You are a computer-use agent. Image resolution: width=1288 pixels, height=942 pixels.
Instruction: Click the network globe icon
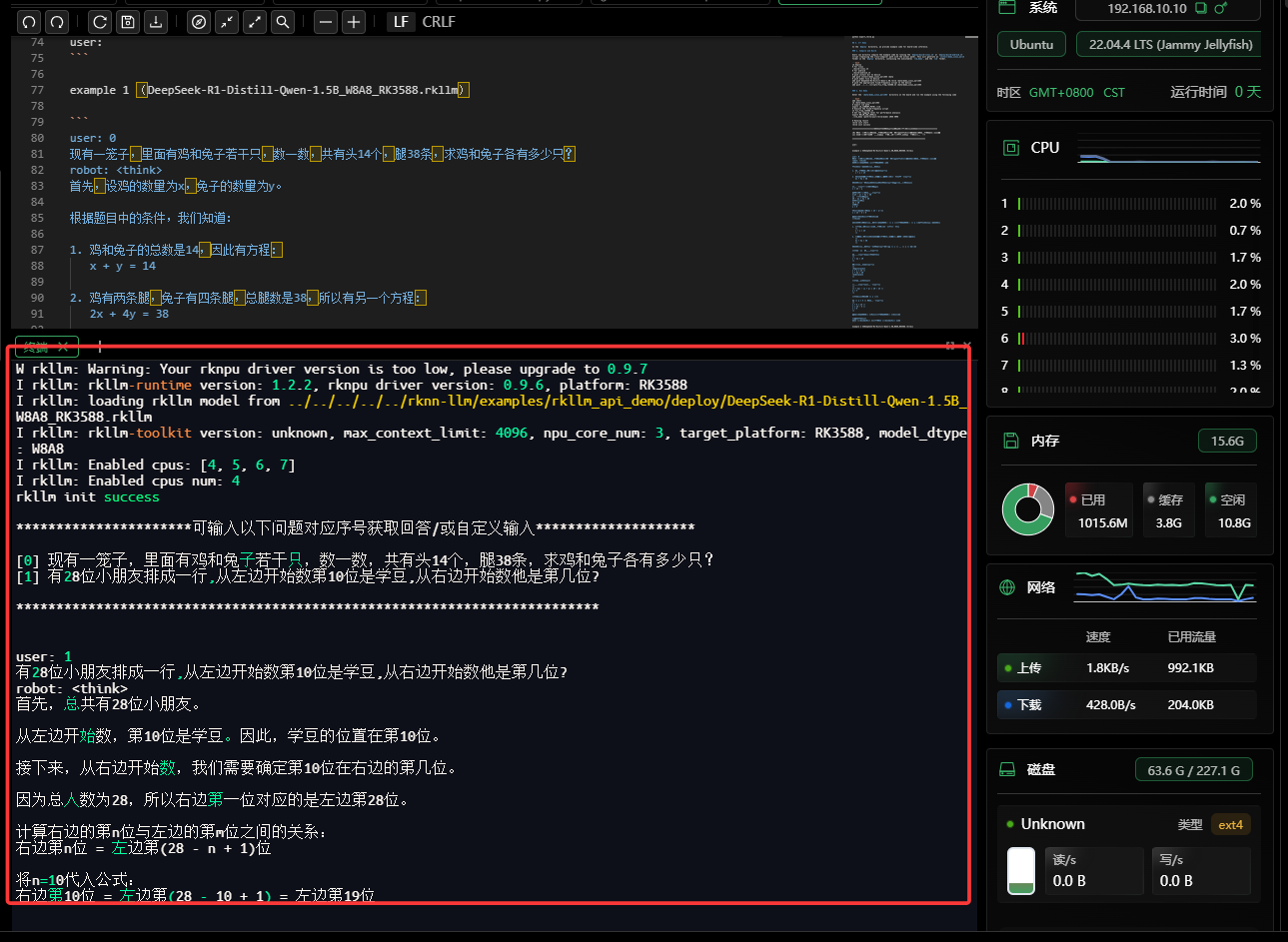click(x=1007, y=587)
